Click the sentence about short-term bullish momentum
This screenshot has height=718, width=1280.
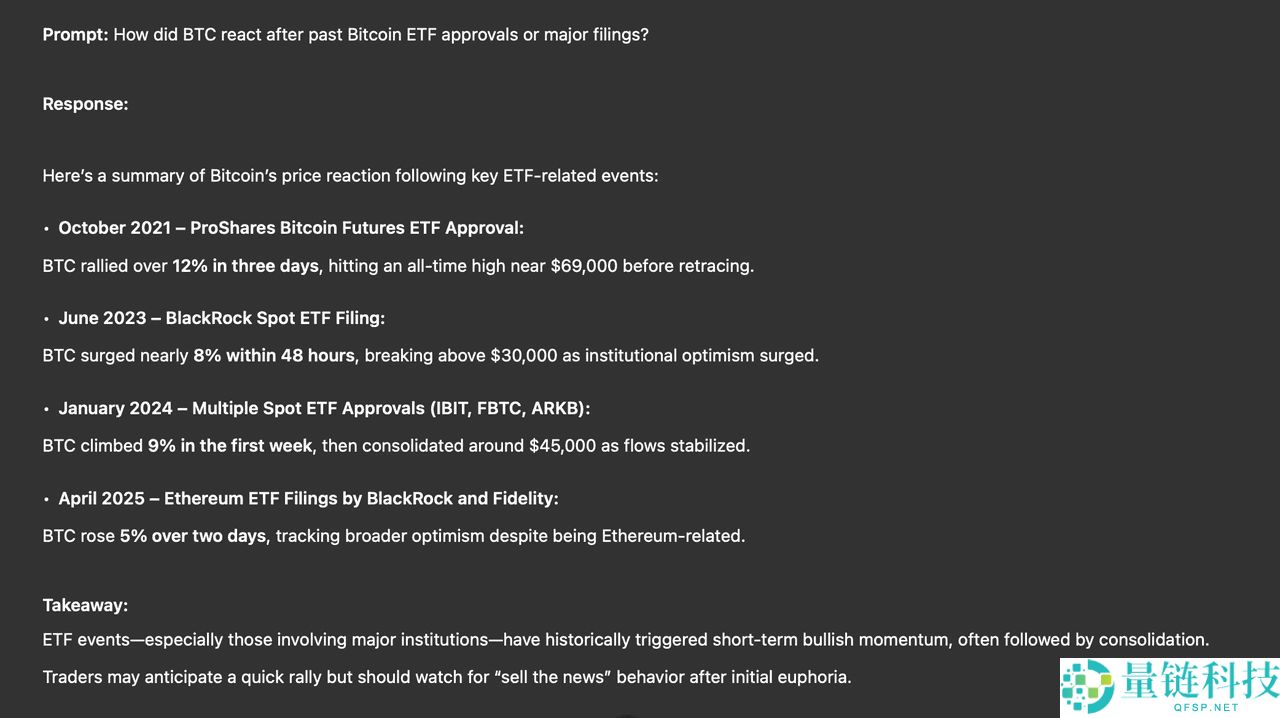point(625,640)
